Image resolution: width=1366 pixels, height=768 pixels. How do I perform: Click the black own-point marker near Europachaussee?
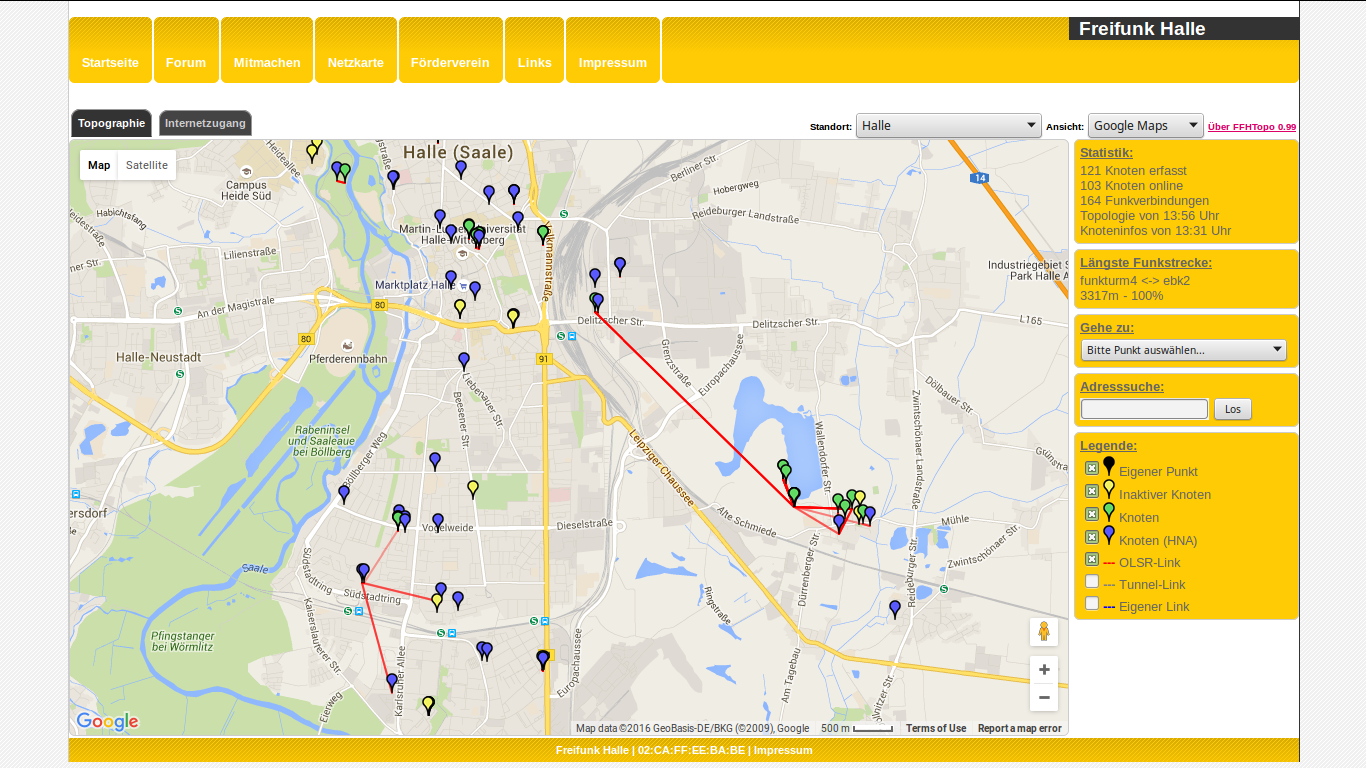543,659
